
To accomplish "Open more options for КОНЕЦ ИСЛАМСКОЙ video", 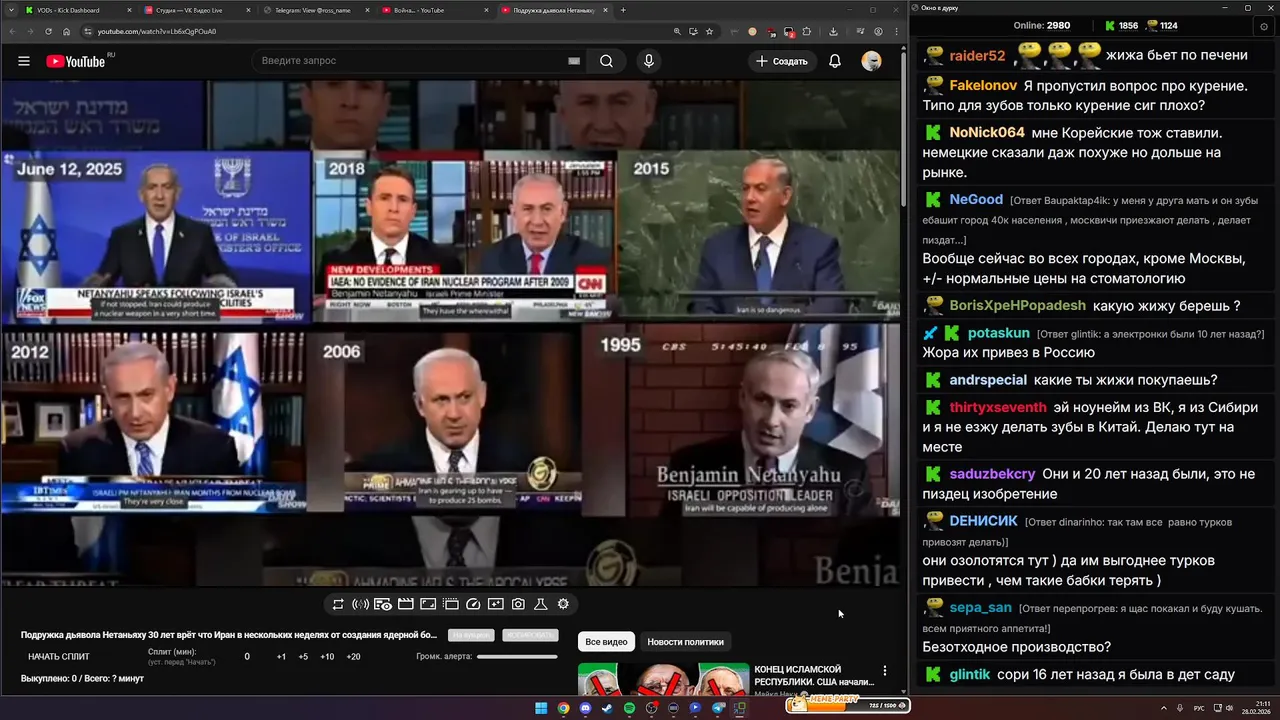I will click(884, 671).
